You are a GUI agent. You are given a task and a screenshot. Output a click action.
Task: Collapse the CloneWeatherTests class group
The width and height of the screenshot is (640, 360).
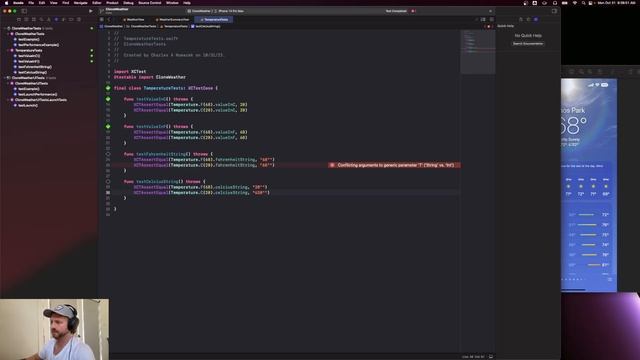point(8,34)
